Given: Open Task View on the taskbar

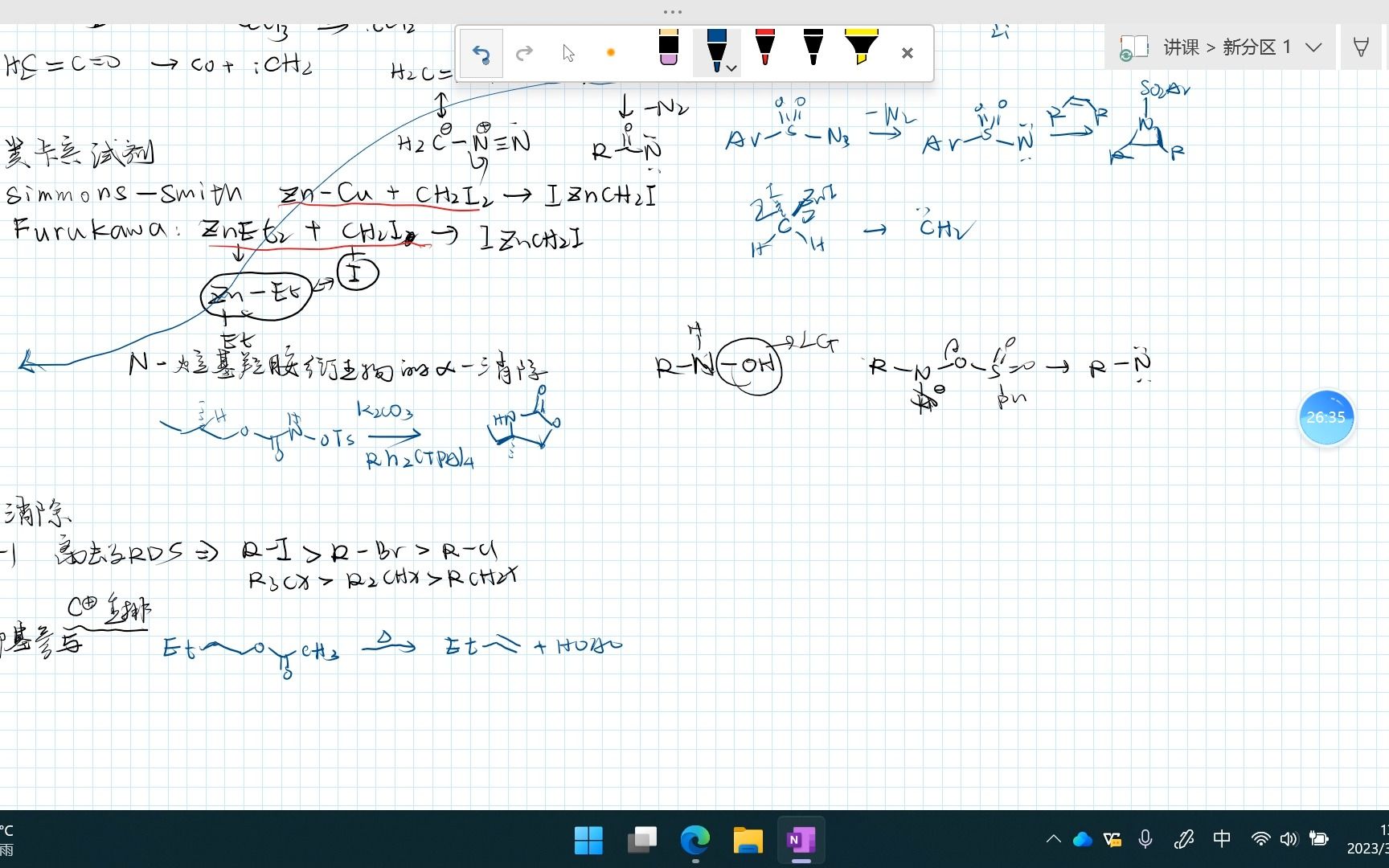Looking at the screenshot, I should [642, 841].
